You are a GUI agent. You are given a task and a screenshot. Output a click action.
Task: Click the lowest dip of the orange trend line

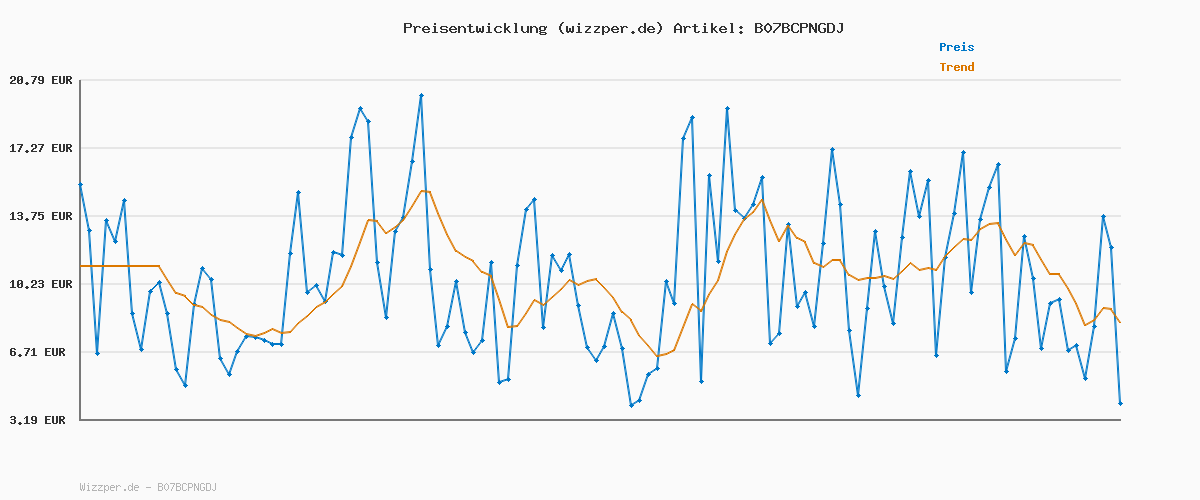(658, 356)
